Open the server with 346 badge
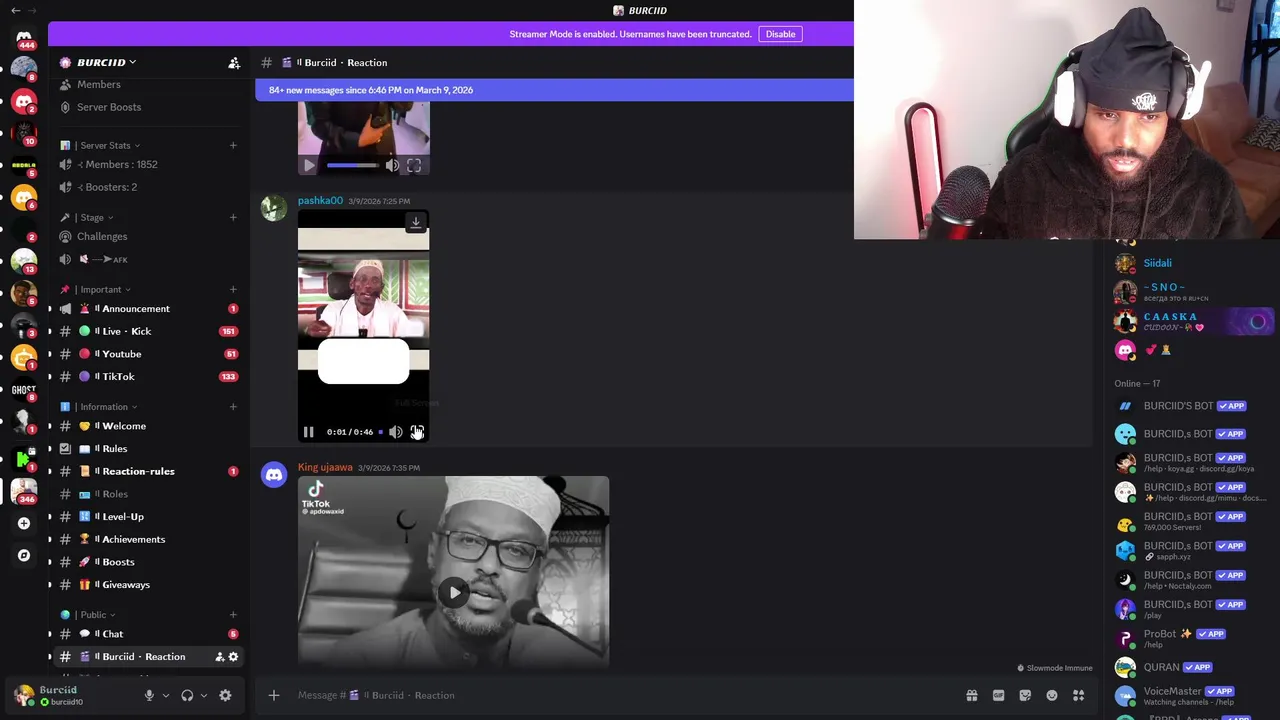 click(24, 490)
